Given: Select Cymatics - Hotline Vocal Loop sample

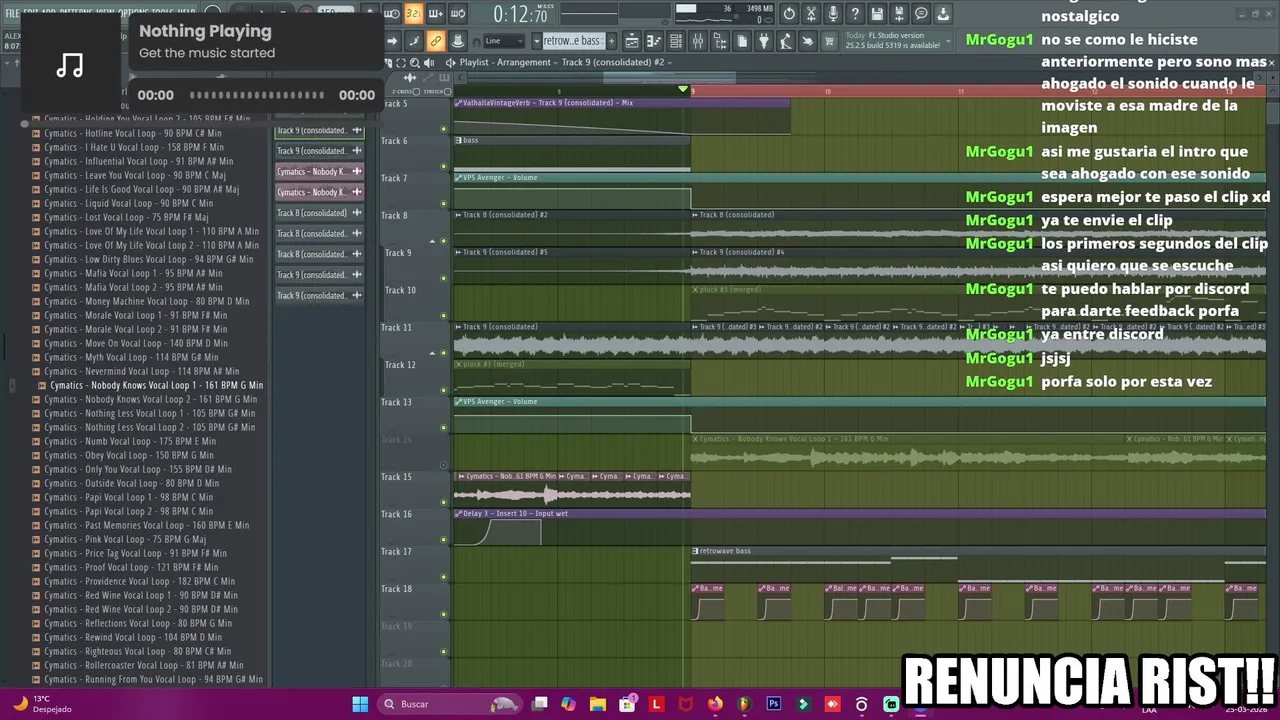Looking at the screenshot, I should pos(133,133).
